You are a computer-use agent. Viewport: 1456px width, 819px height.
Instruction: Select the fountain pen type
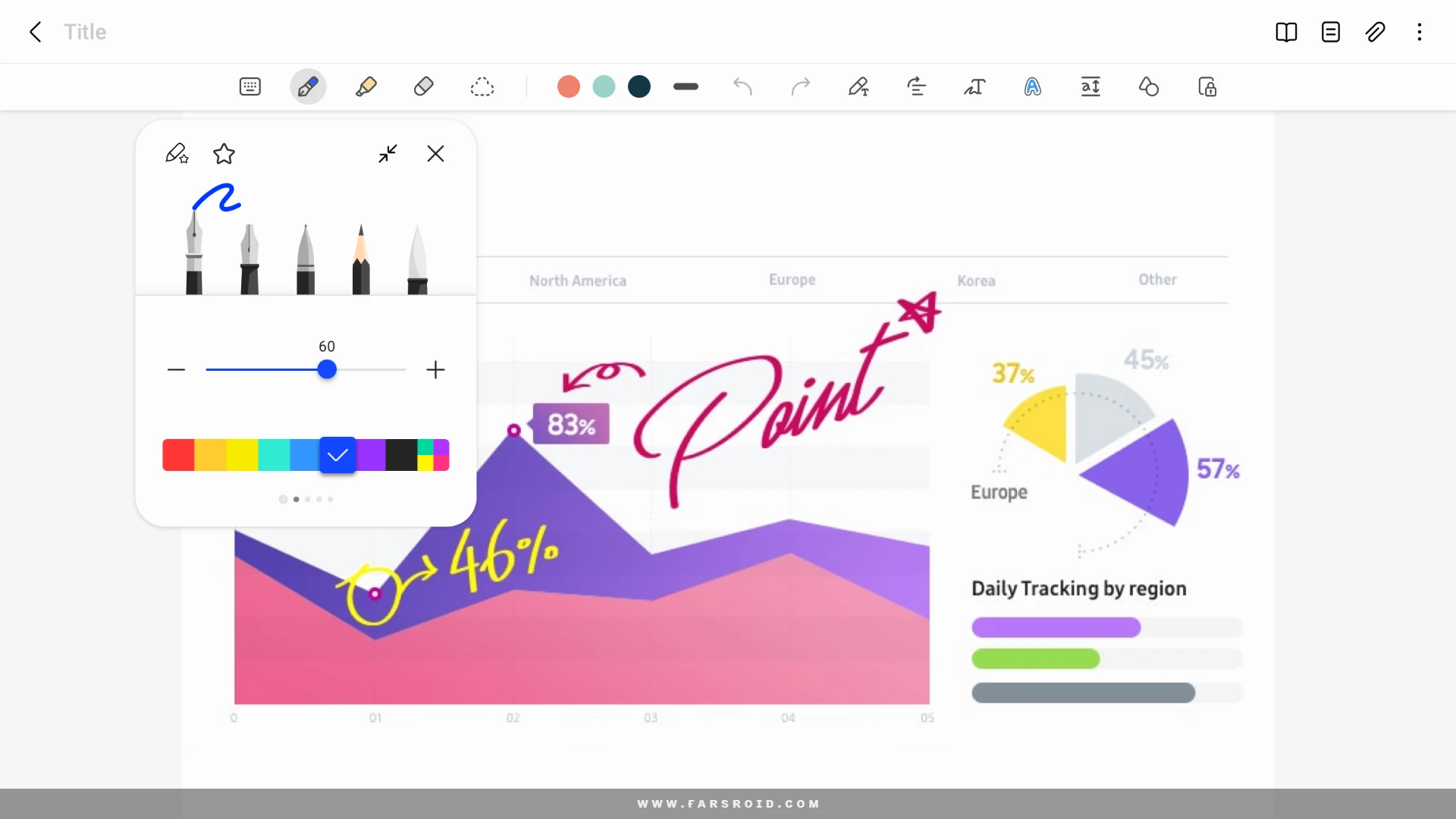pyautogui.click(x=194, y=252)
